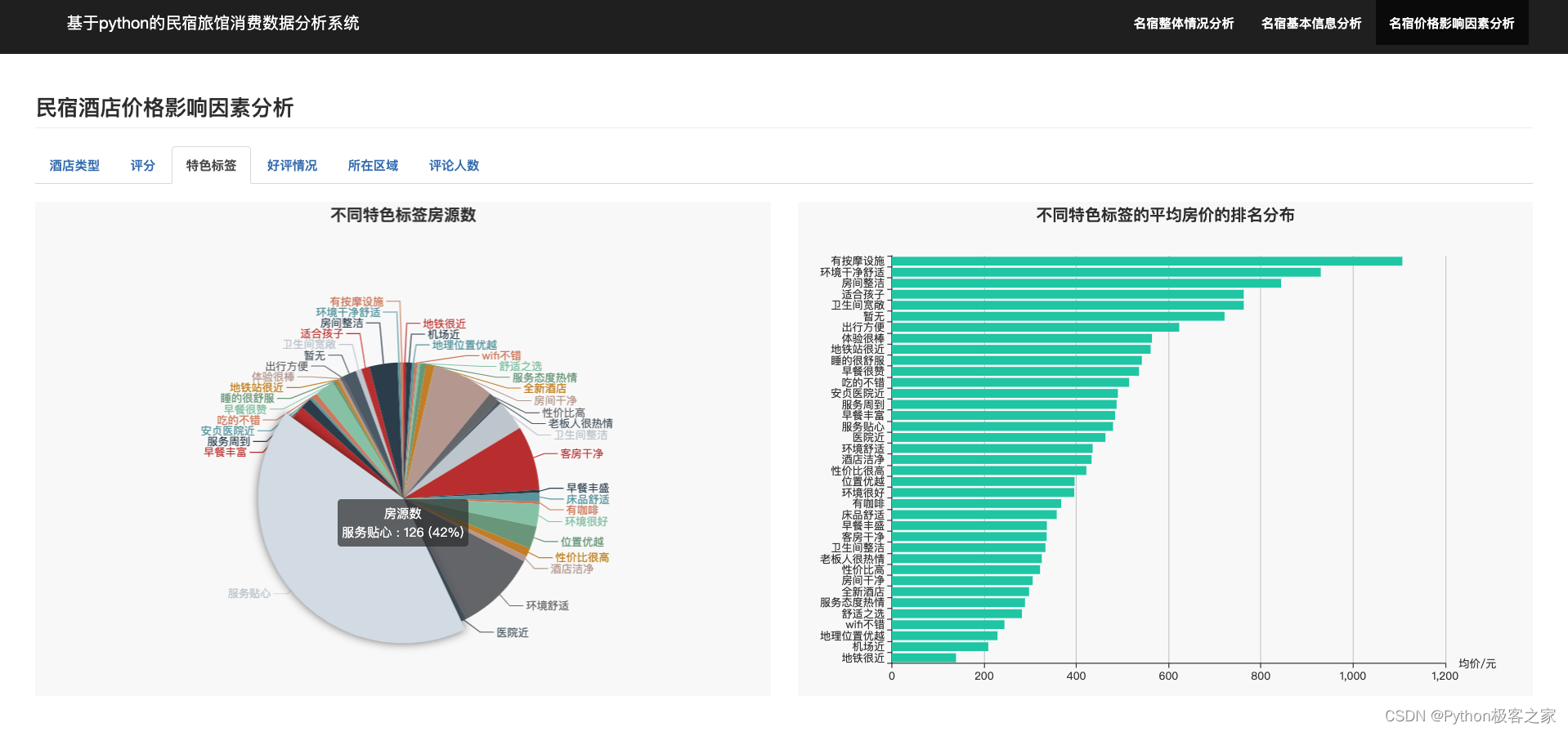Click the 出行方便 bar in the price ranking chart
1568x732 pixels.
click(x=1035, y=328)
